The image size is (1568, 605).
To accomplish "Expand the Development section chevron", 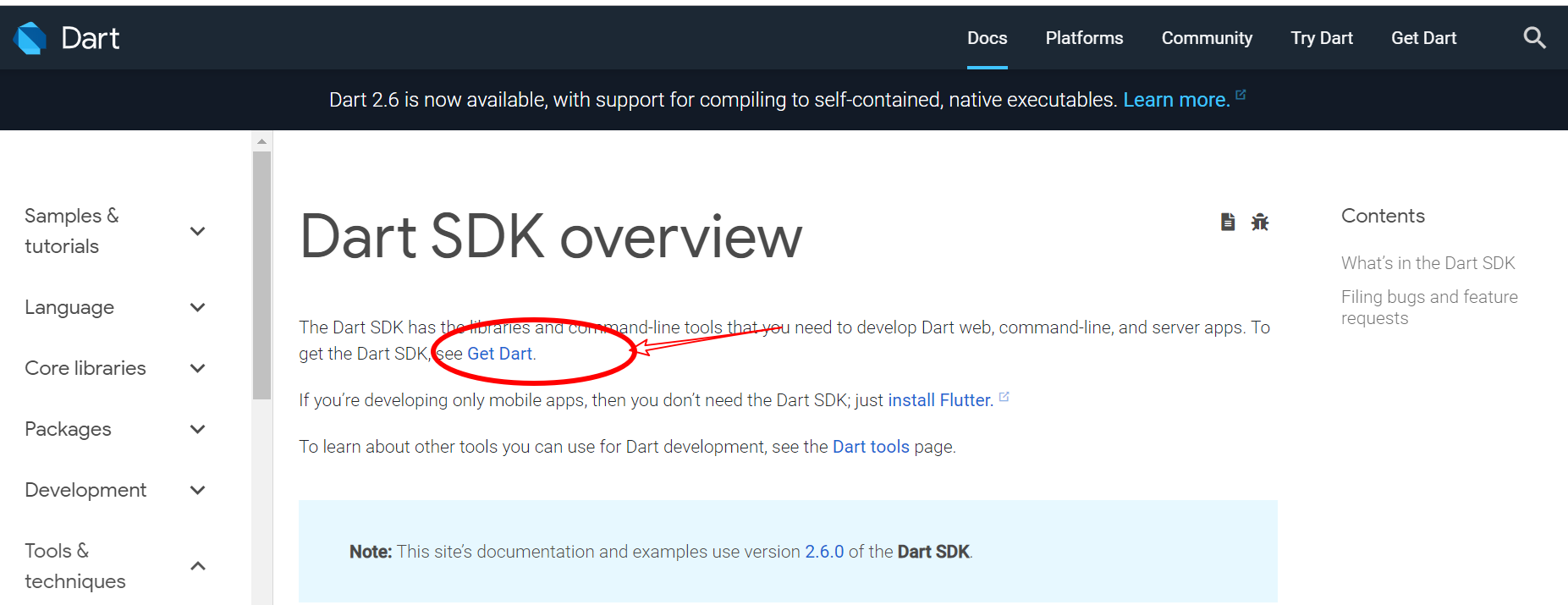I will 198,490.
